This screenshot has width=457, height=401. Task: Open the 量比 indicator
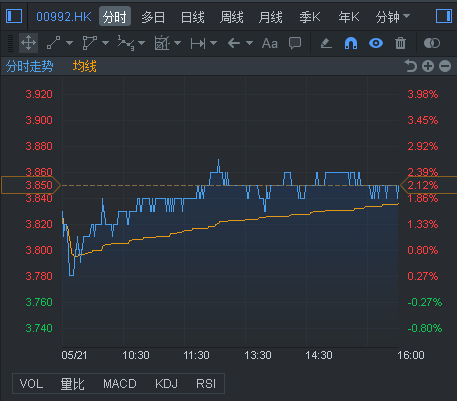(72, 384)
